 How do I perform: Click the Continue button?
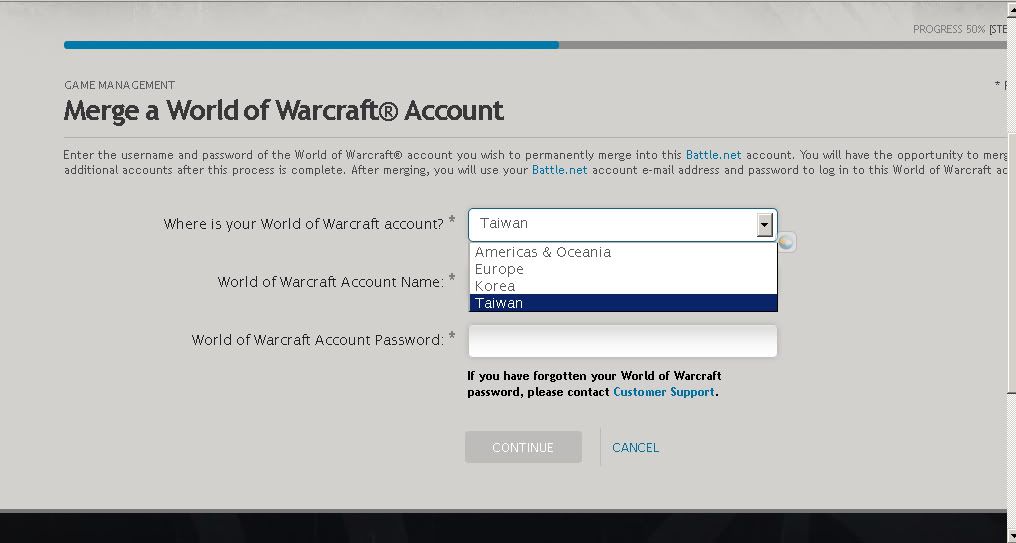[x=523, y=447]
